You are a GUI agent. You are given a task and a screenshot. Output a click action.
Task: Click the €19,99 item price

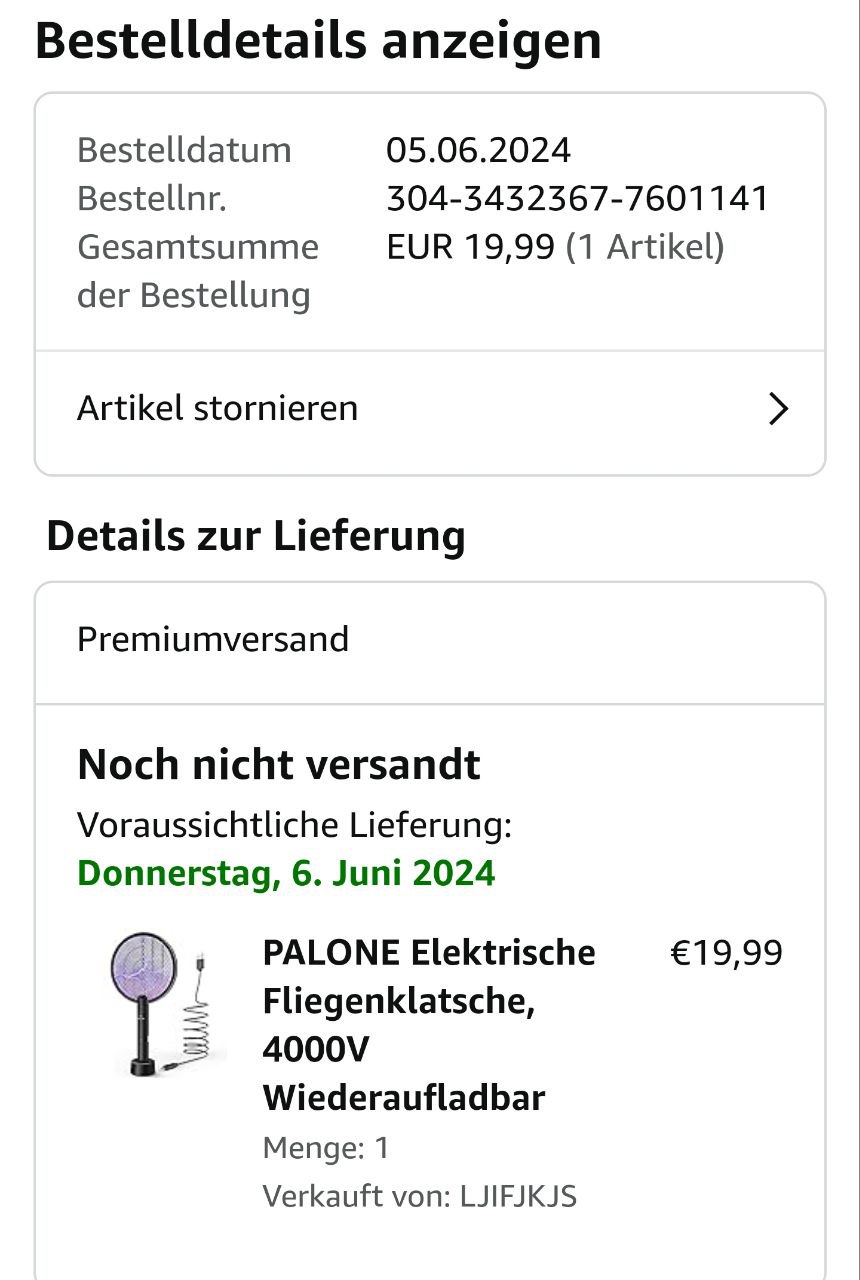726,953
